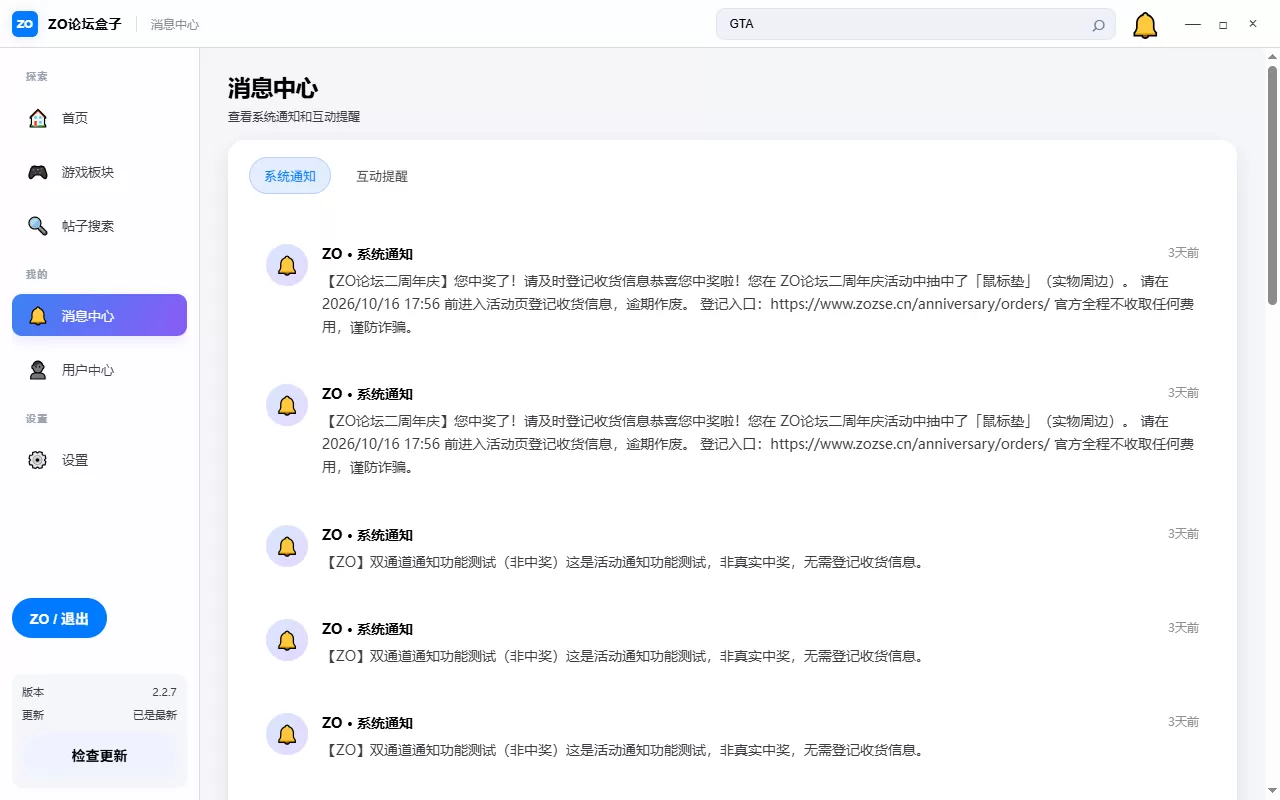Minimize the window
The image size is (1280, 800).
tap(1193, 24)
